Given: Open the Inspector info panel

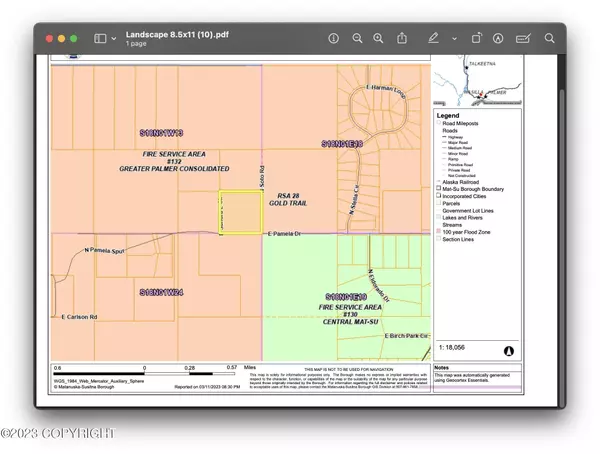Looking at the screenshot, I should click(x=334, y=38).
